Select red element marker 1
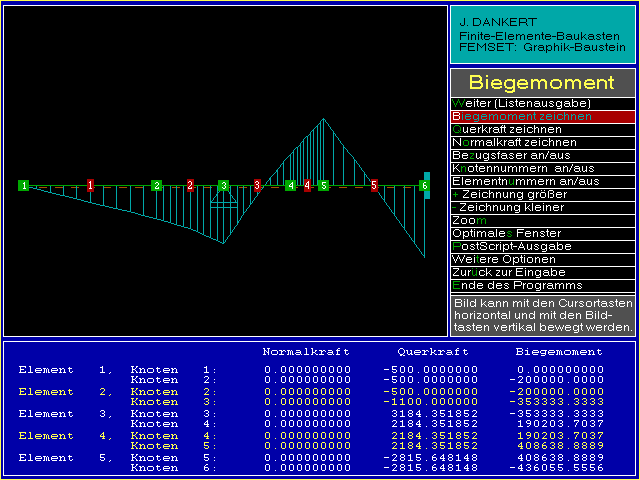The width and height of the screenshot is (640, 480). (x=90, y=185)
